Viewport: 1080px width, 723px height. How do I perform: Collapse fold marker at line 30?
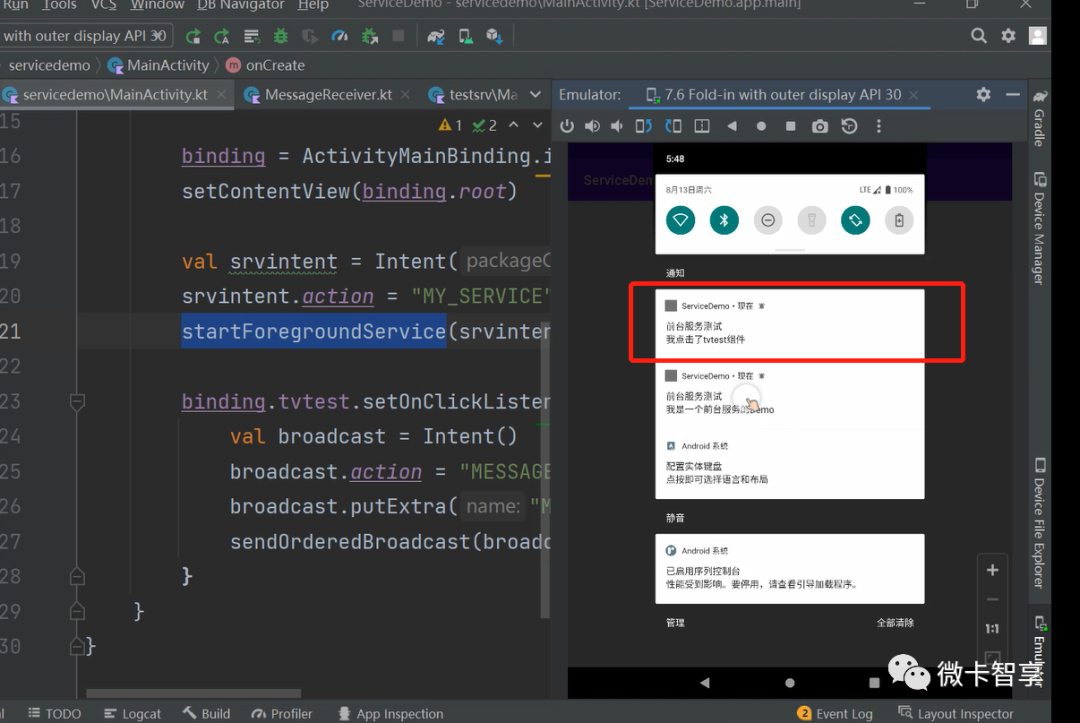point(77,646)
